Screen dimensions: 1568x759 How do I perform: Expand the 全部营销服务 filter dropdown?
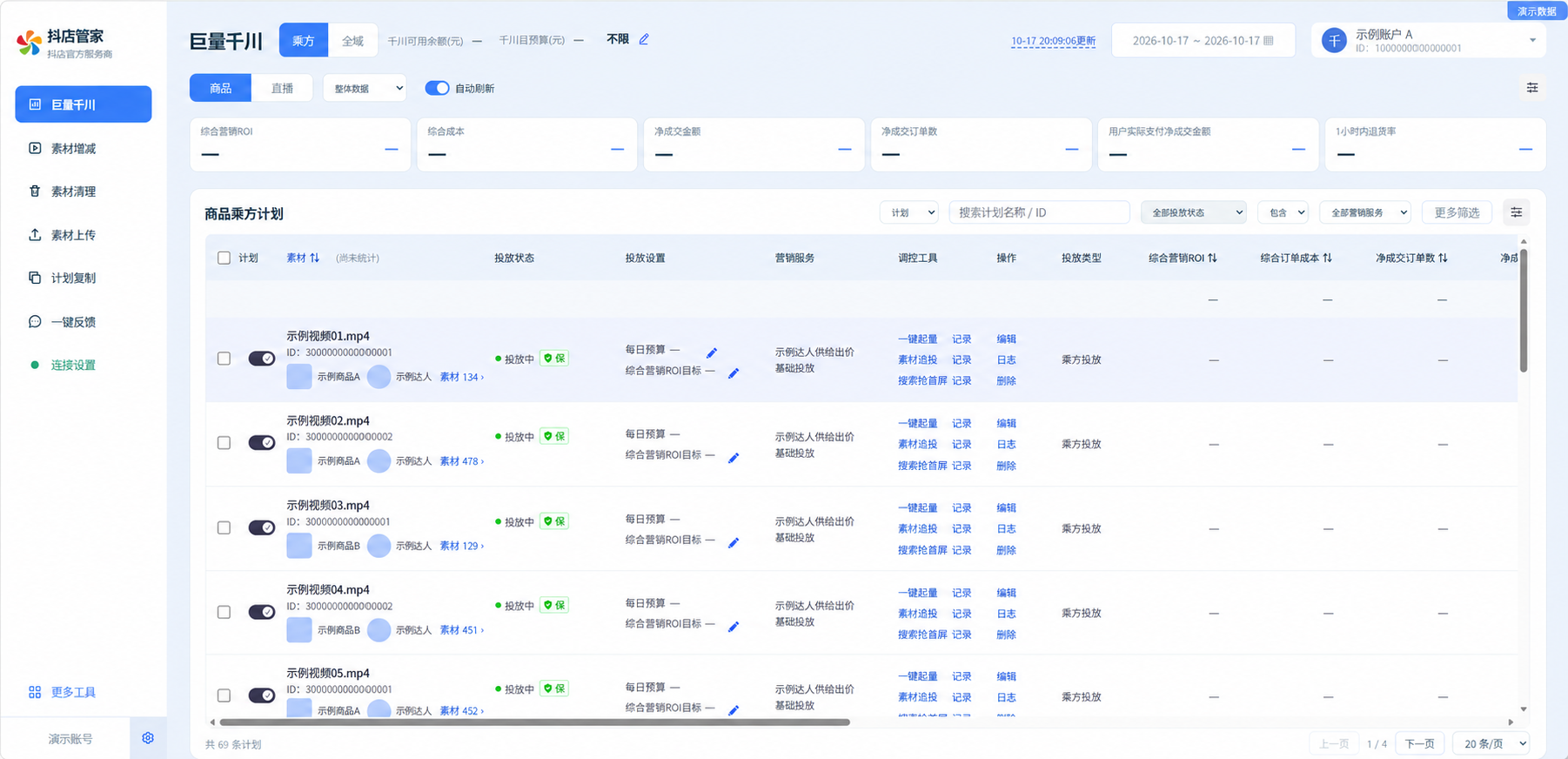point(1365,212)
